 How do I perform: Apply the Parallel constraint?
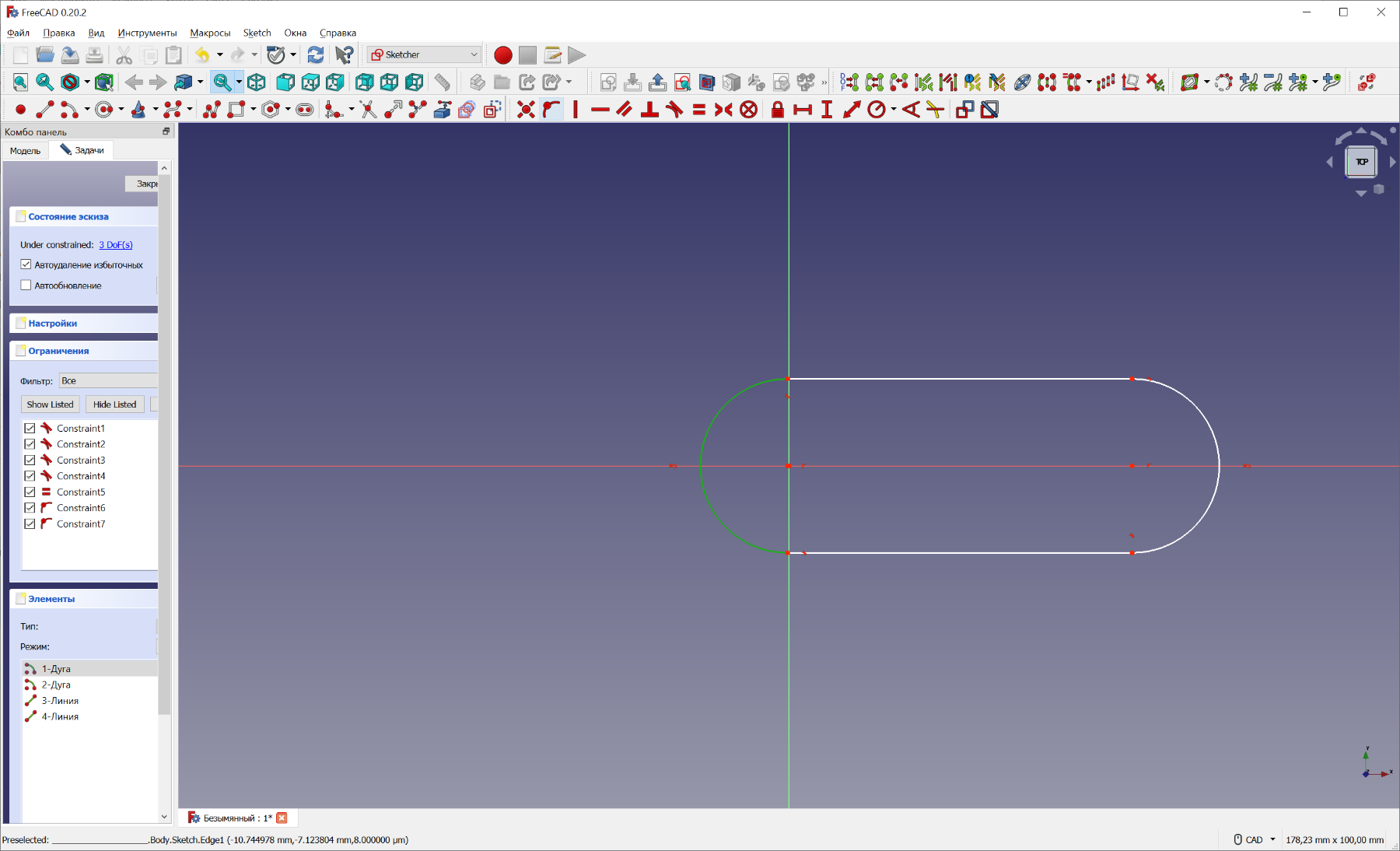pyautogui.click(x=625, y=110)
